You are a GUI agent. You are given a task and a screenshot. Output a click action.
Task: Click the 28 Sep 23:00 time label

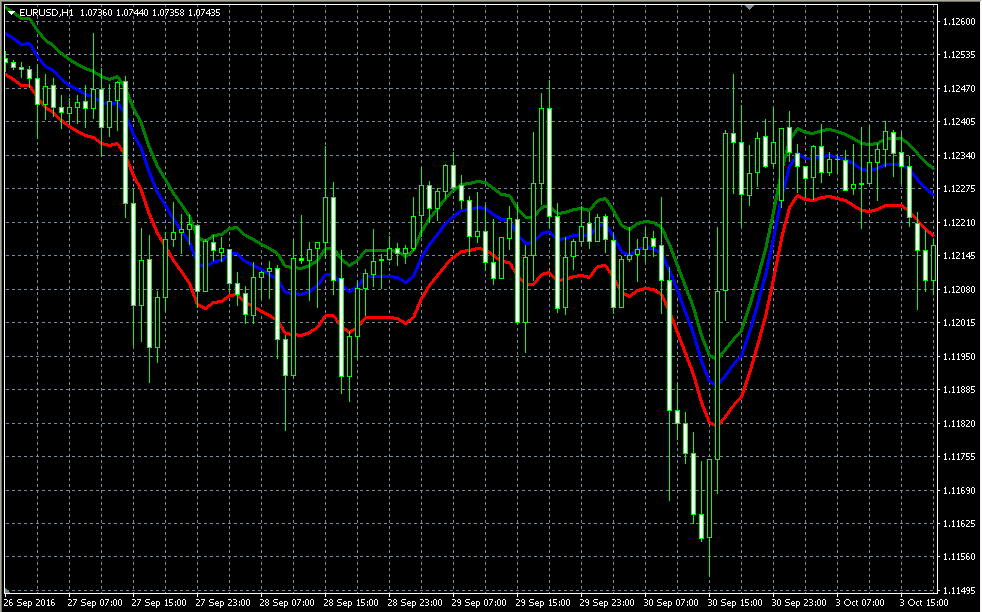pyautogui.click(x=414, y=603)
